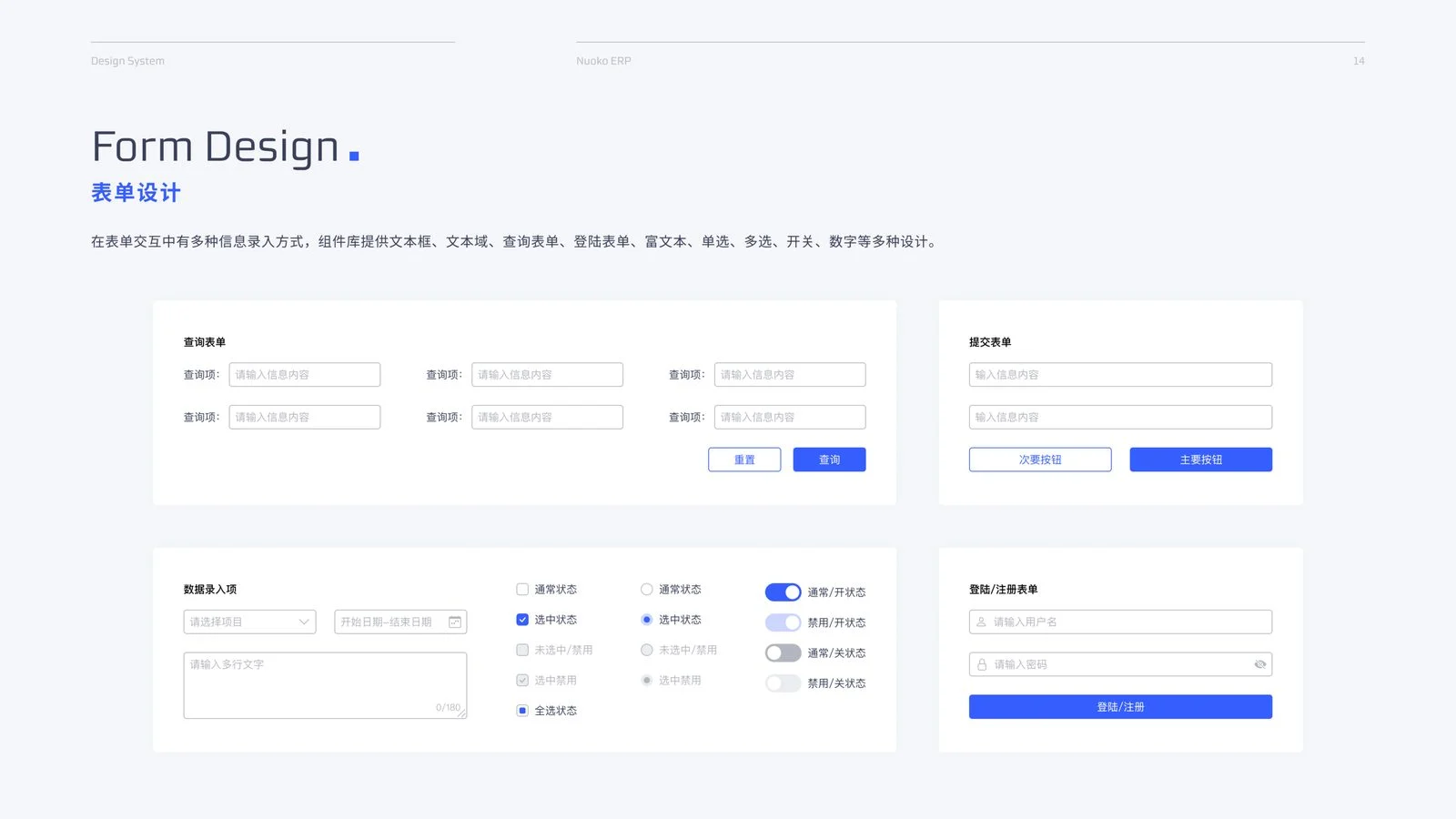
Task: Click the lock icon in password field
Action: (x=982, y=665)
